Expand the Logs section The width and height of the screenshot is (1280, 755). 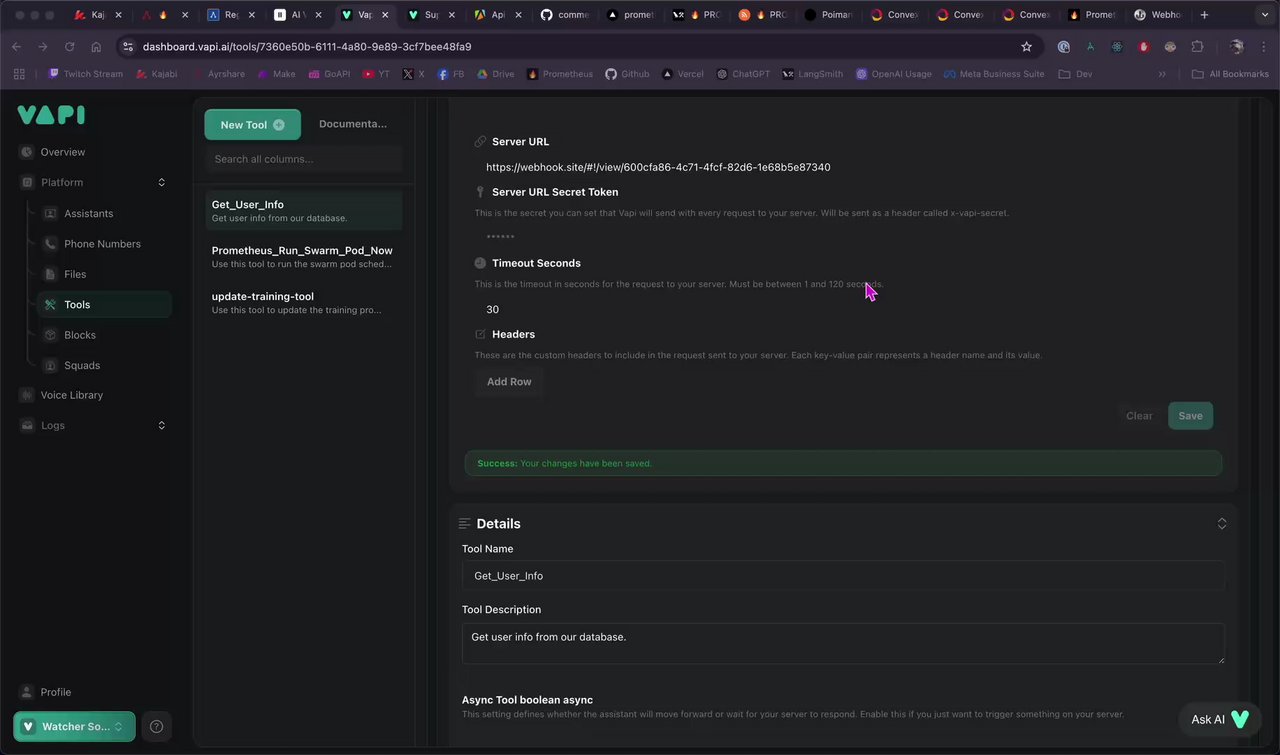[162, 425]
